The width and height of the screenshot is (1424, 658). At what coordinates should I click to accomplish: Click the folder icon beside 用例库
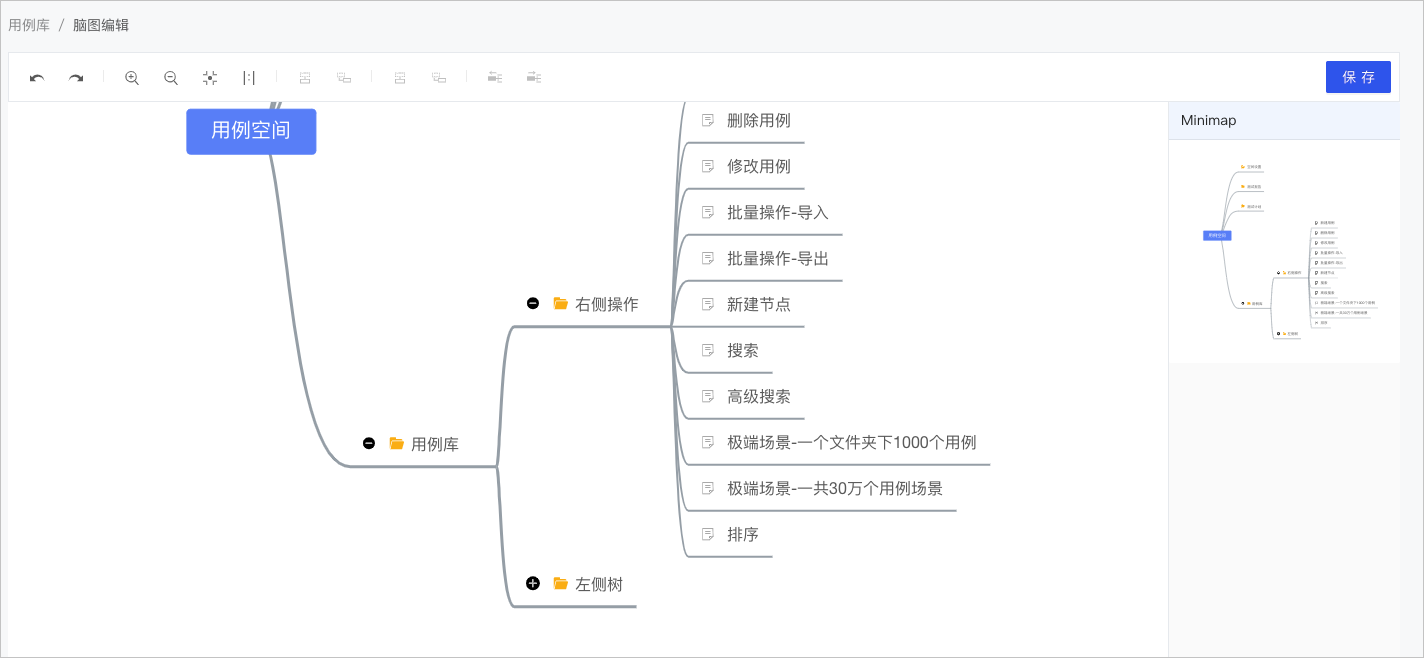point(397,443)
